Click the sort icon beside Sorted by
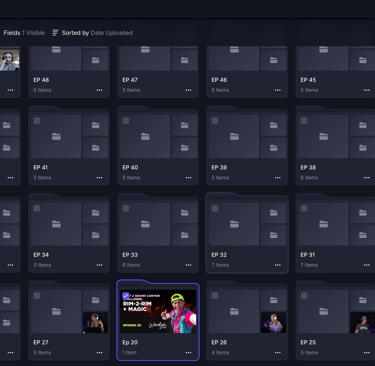The image size is (375, 366). [x=55, y=33]
